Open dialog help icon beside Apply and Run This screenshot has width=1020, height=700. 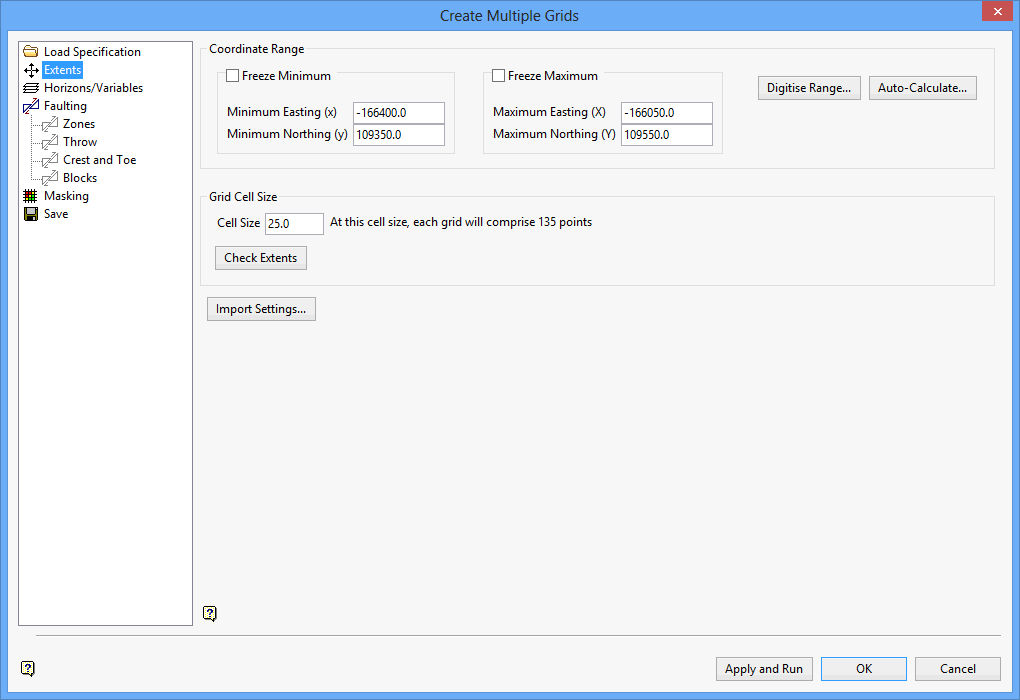[27, 668]
